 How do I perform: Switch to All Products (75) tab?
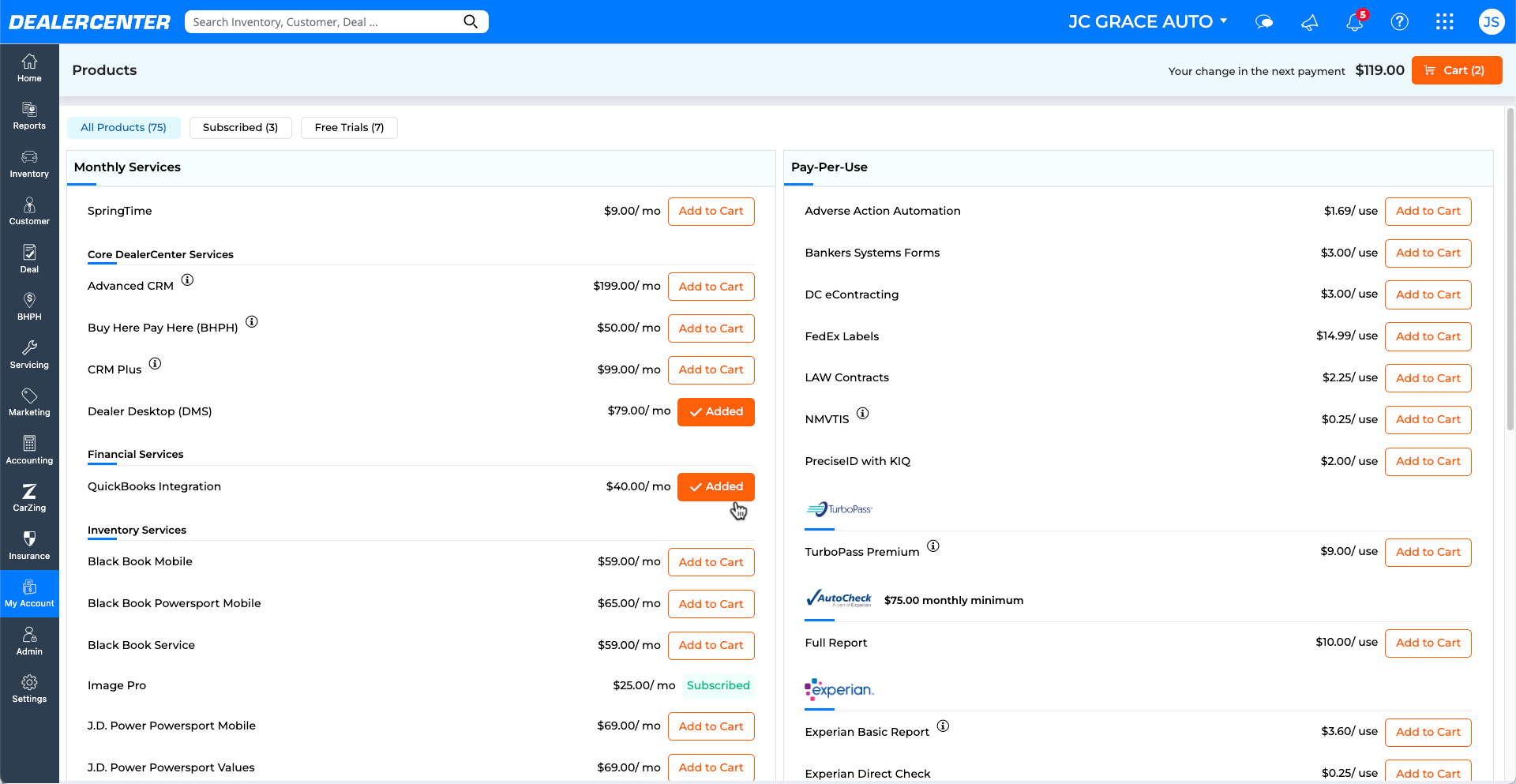coord(124,128)
